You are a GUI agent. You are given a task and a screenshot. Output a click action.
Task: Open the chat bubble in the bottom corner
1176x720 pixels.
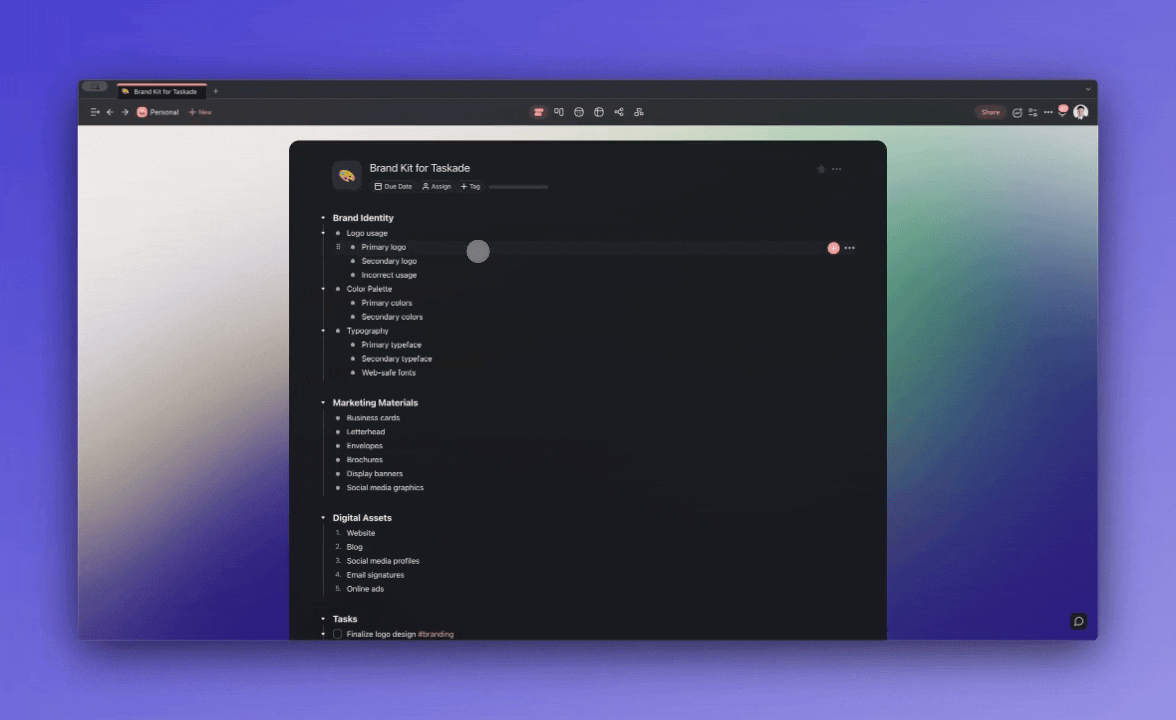pos(1079,621)
